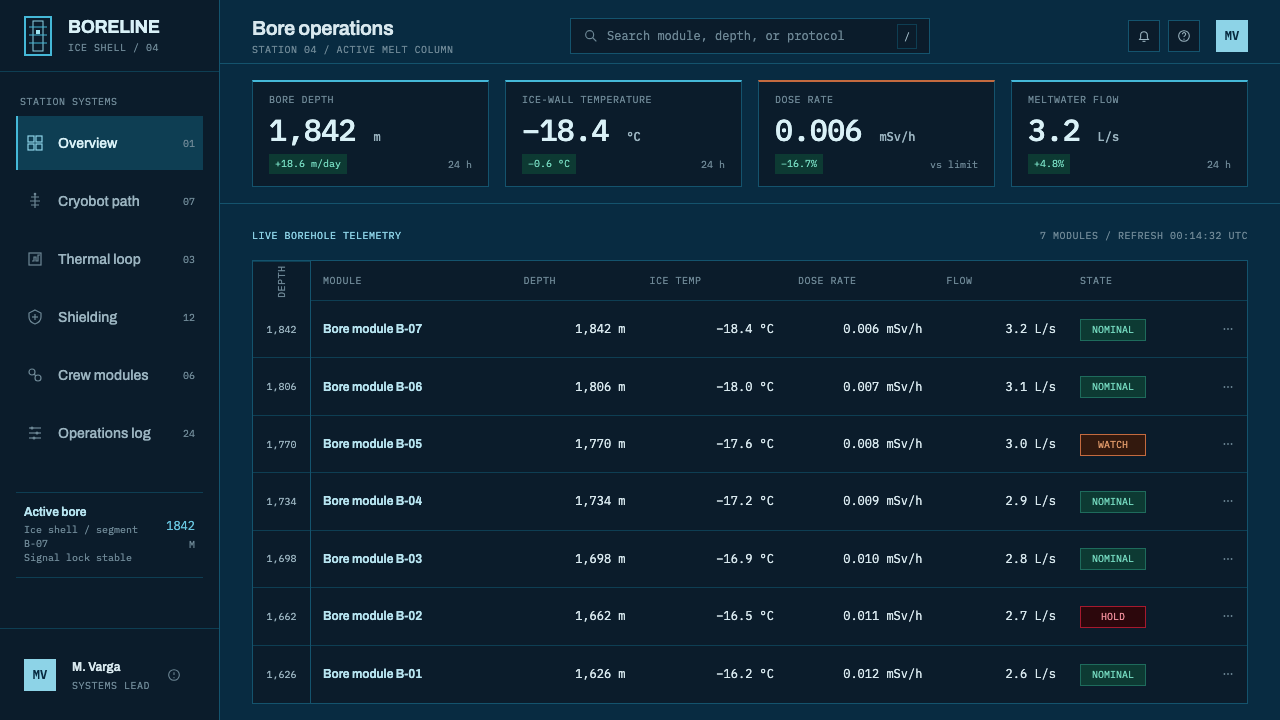
Task: Open the help question-mark icon
Action: click(1184, 36)
